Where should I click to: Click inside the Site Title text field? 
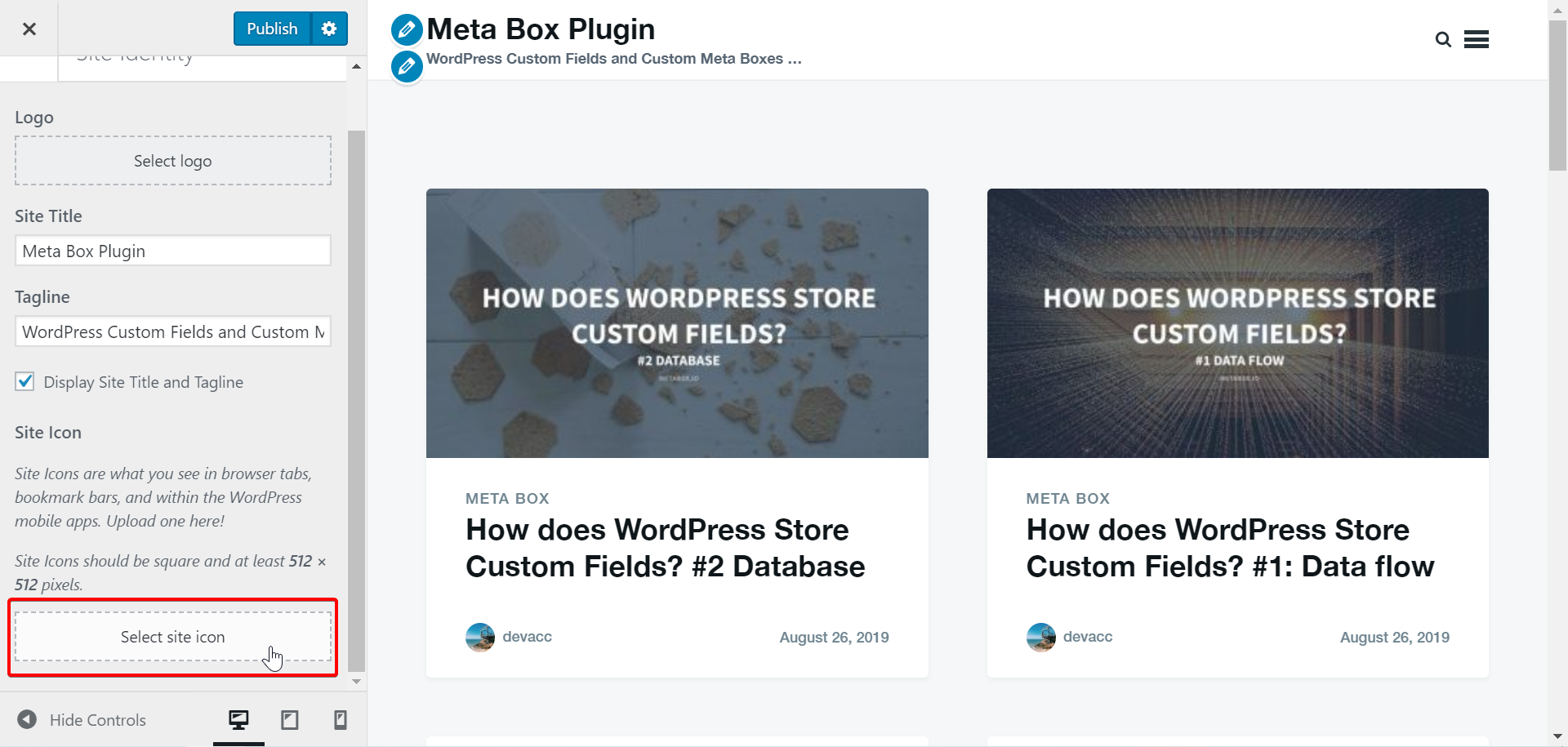coord(172,251)
